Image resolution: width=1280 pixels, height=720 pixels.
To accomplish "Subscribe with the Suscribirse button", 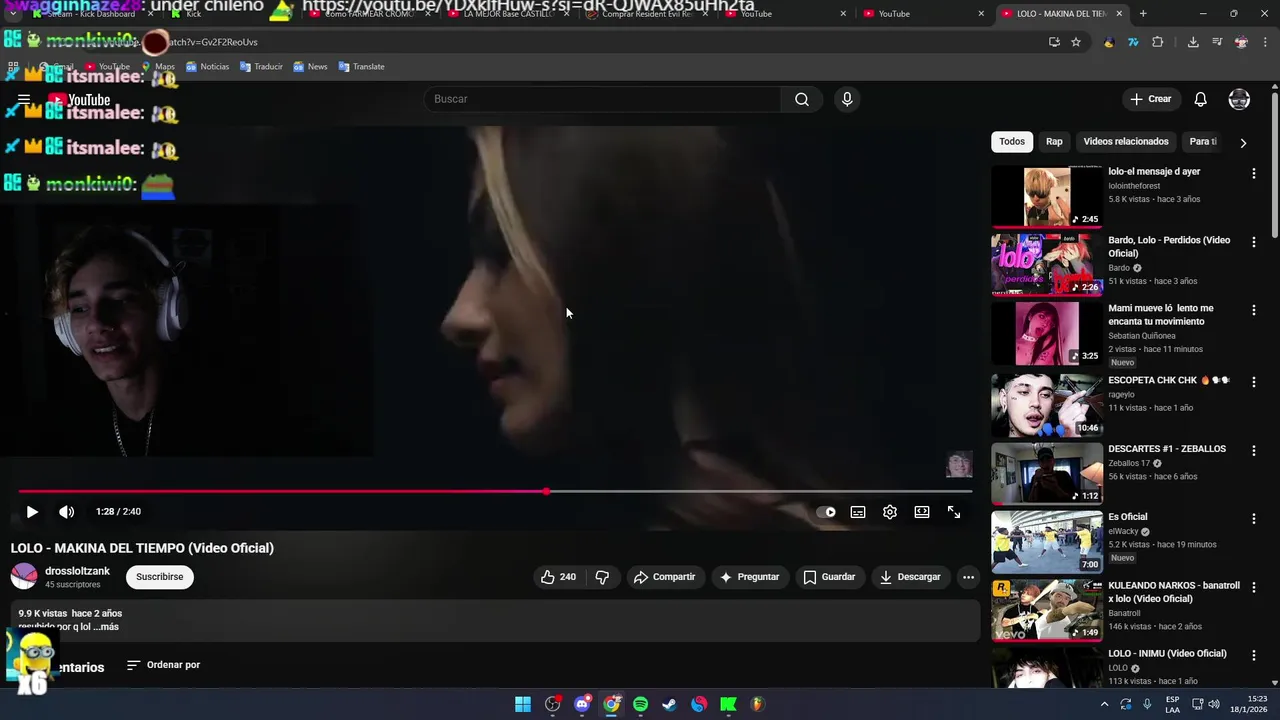I will [160, 577].
